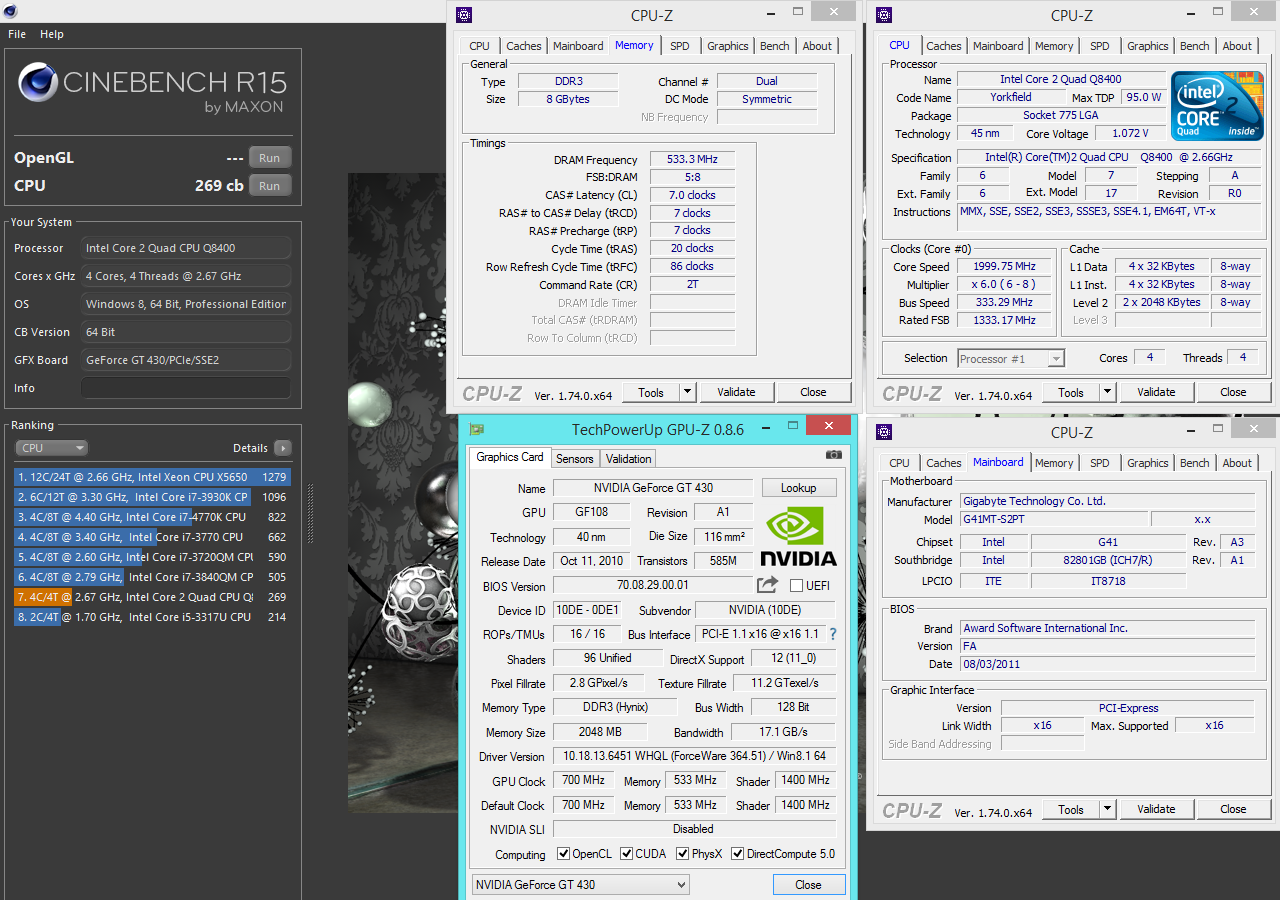Click the BIOS version share/save icon in GPU-Z
The image size is (1280, 900).
767,585
